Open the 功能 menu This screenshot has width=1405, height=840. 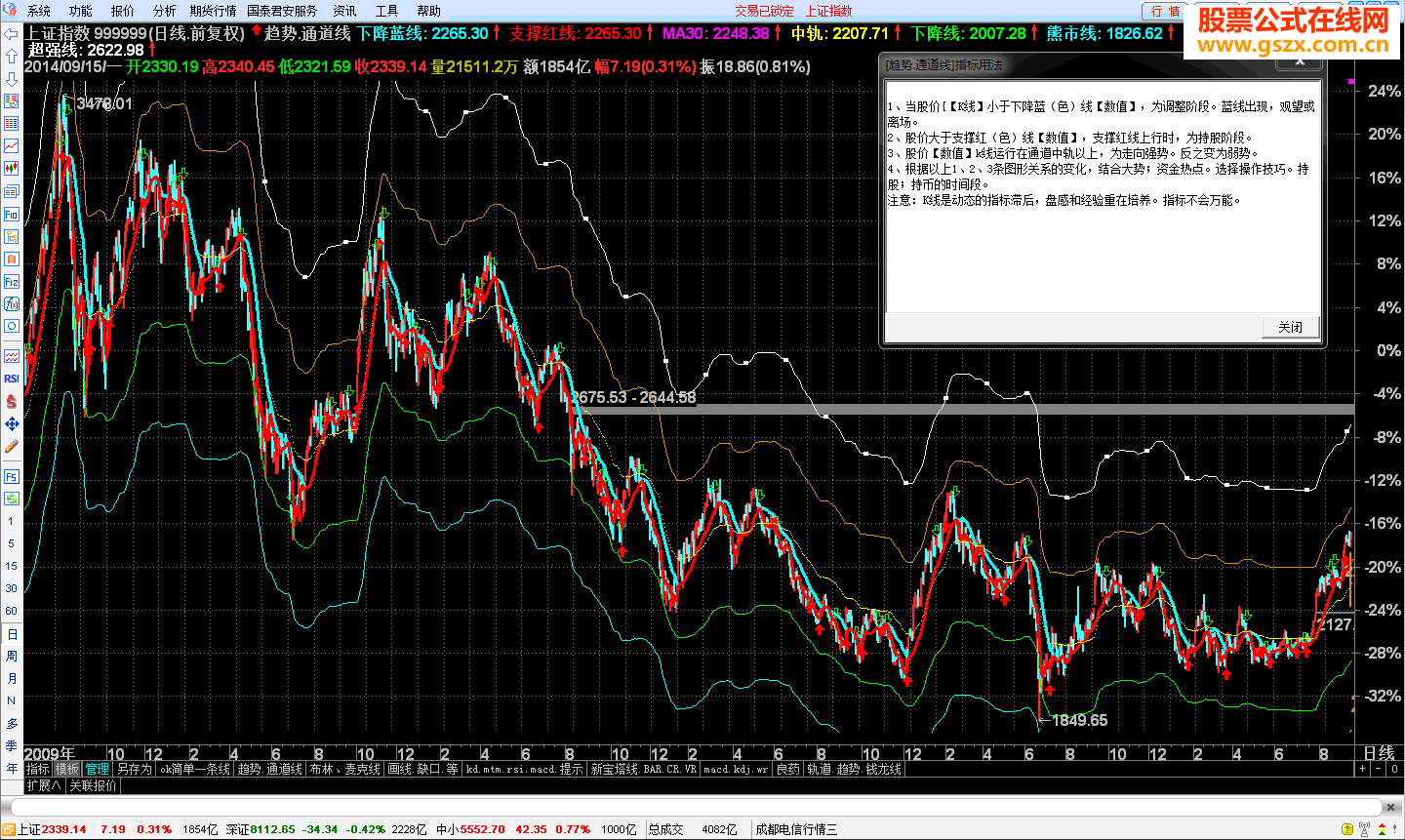pyautogui.click(x=81, y=11)
